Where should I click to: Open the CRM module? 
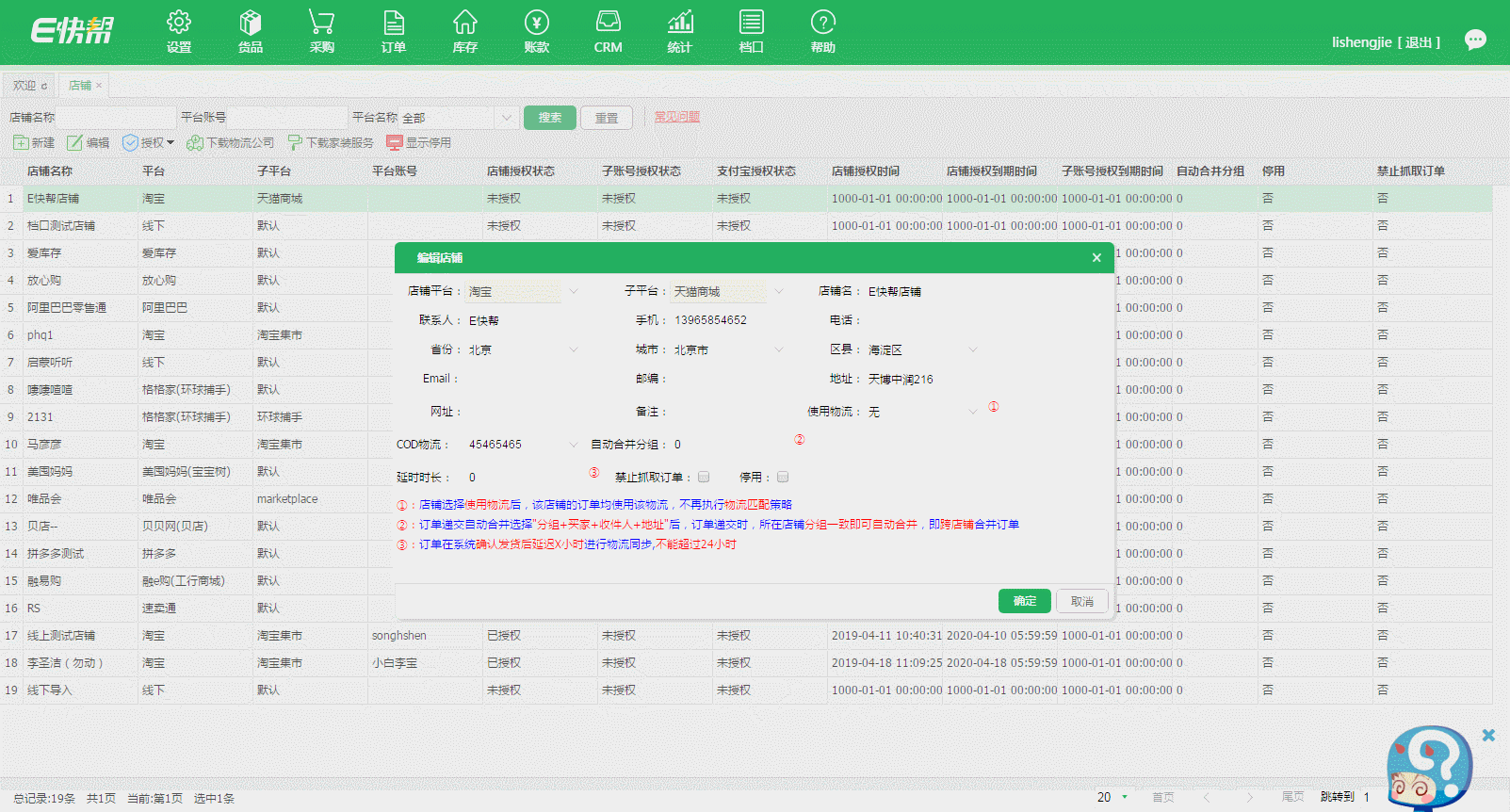(x=609, y=32)
